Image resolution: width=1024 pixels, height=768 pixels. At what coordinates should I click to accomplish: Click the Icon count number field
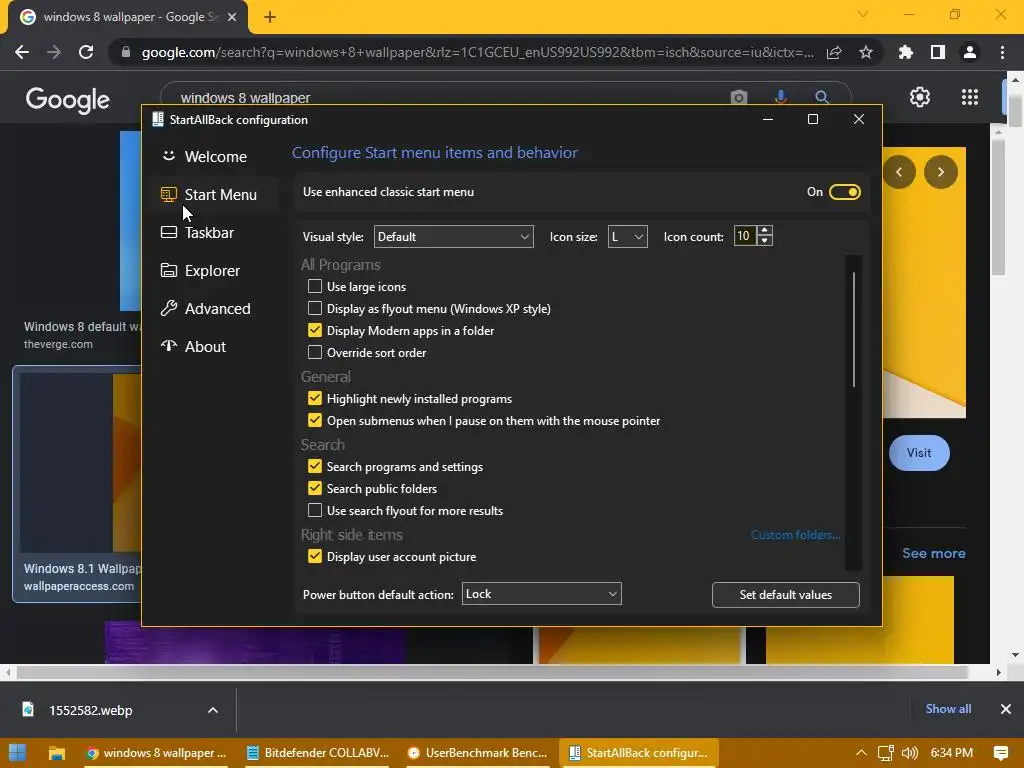coord(744,236)
